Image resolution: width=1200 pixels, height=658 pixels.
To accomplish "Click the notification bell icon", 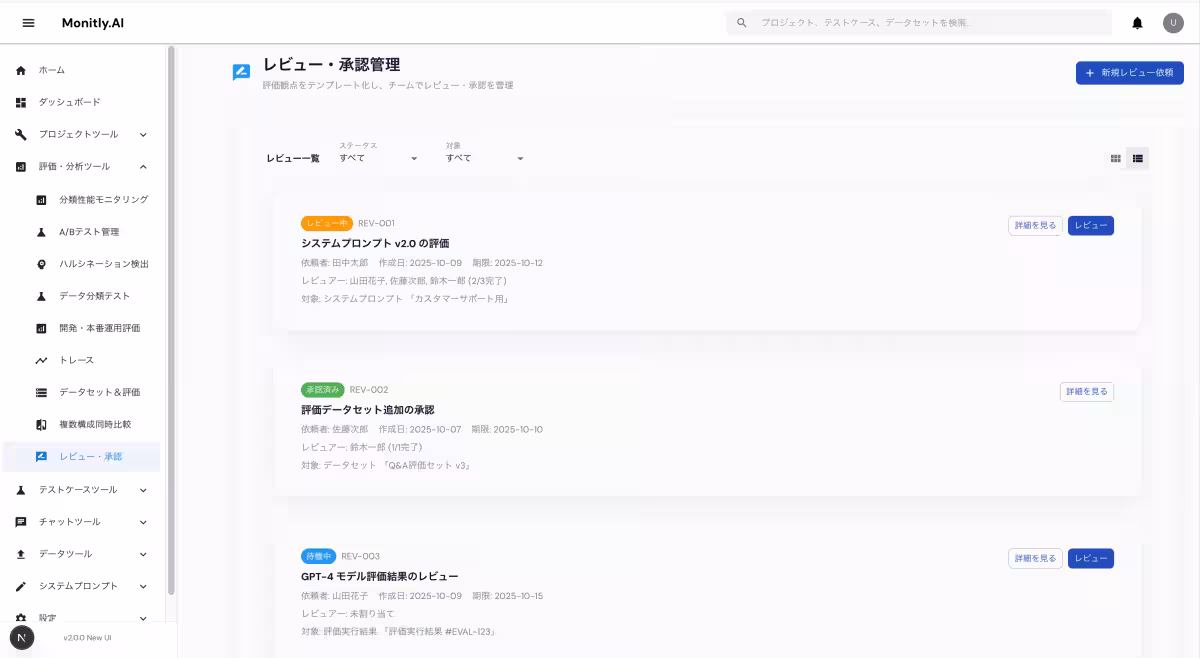I will pos(1137,22).
